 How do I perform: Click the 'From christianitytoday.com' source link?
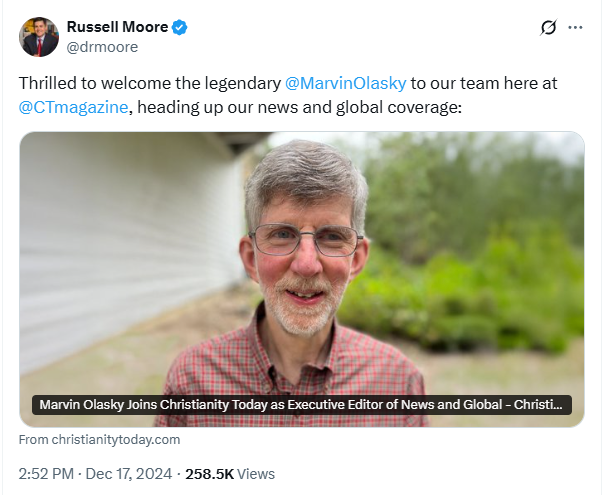[99, 439]
